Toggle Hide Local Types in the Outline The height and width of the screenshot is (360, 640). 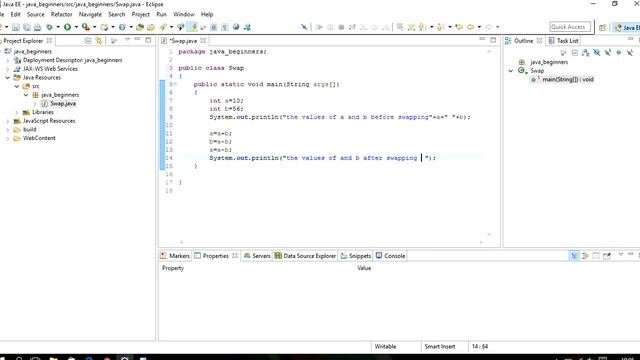pos(630,53)
